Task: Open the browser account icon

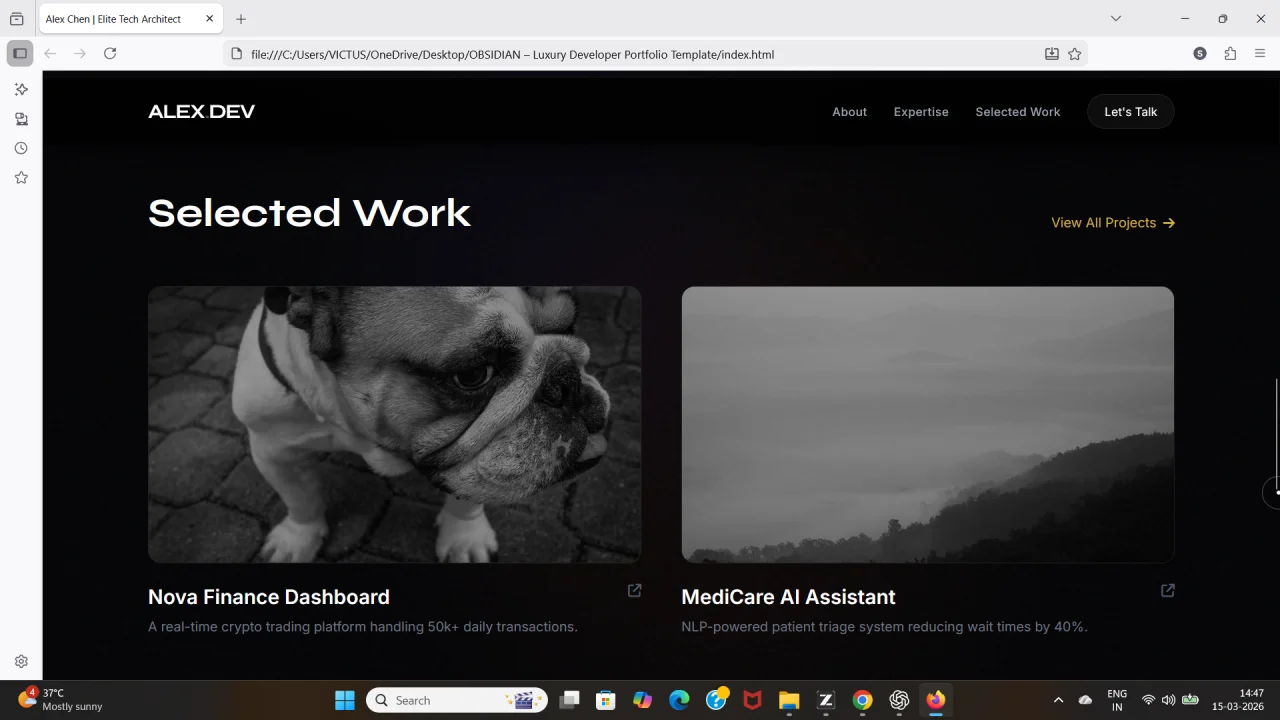Action: tap(1200, 54)
